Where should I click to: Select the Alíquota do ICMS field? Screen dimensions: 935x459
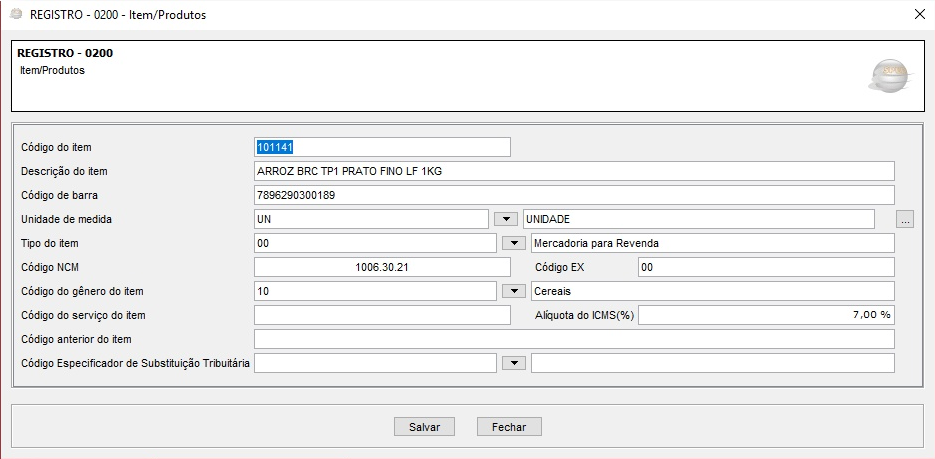(765, 315)
